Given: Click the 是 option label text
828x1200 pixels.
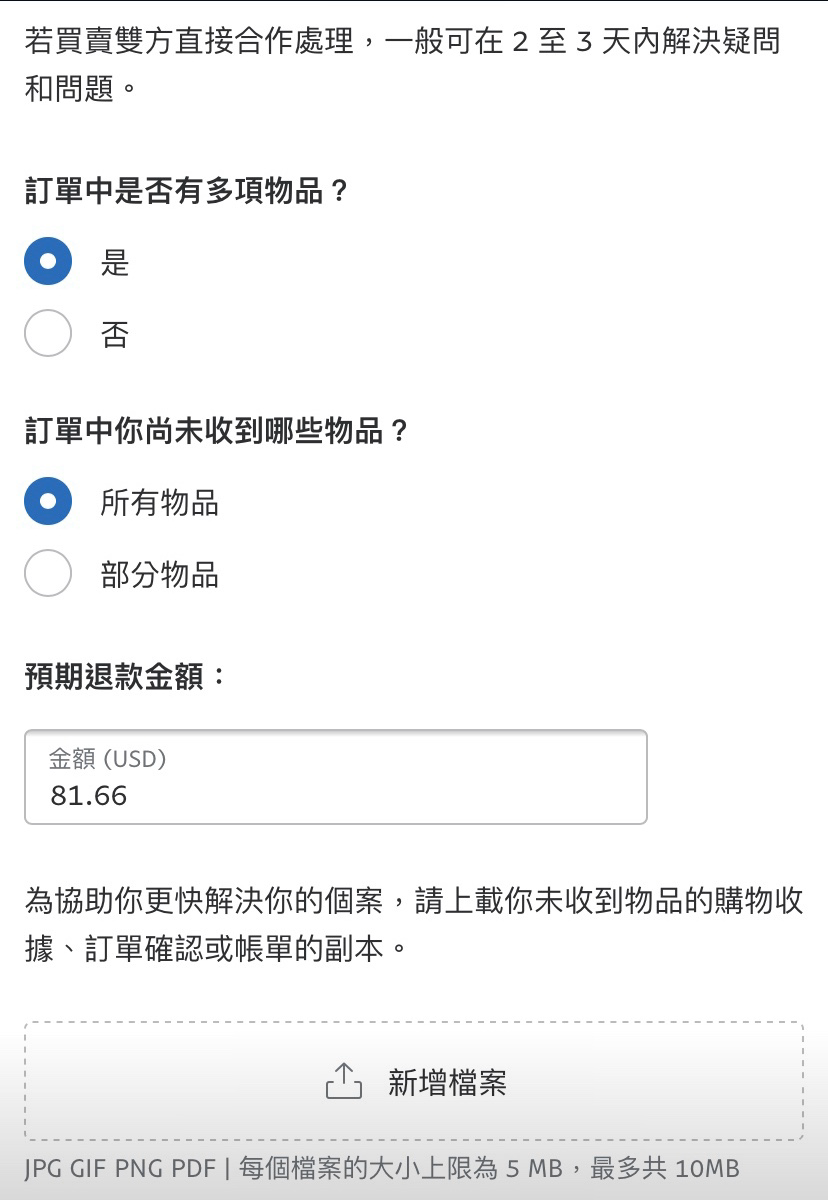Looking at the screenshot, I should 115,263.
